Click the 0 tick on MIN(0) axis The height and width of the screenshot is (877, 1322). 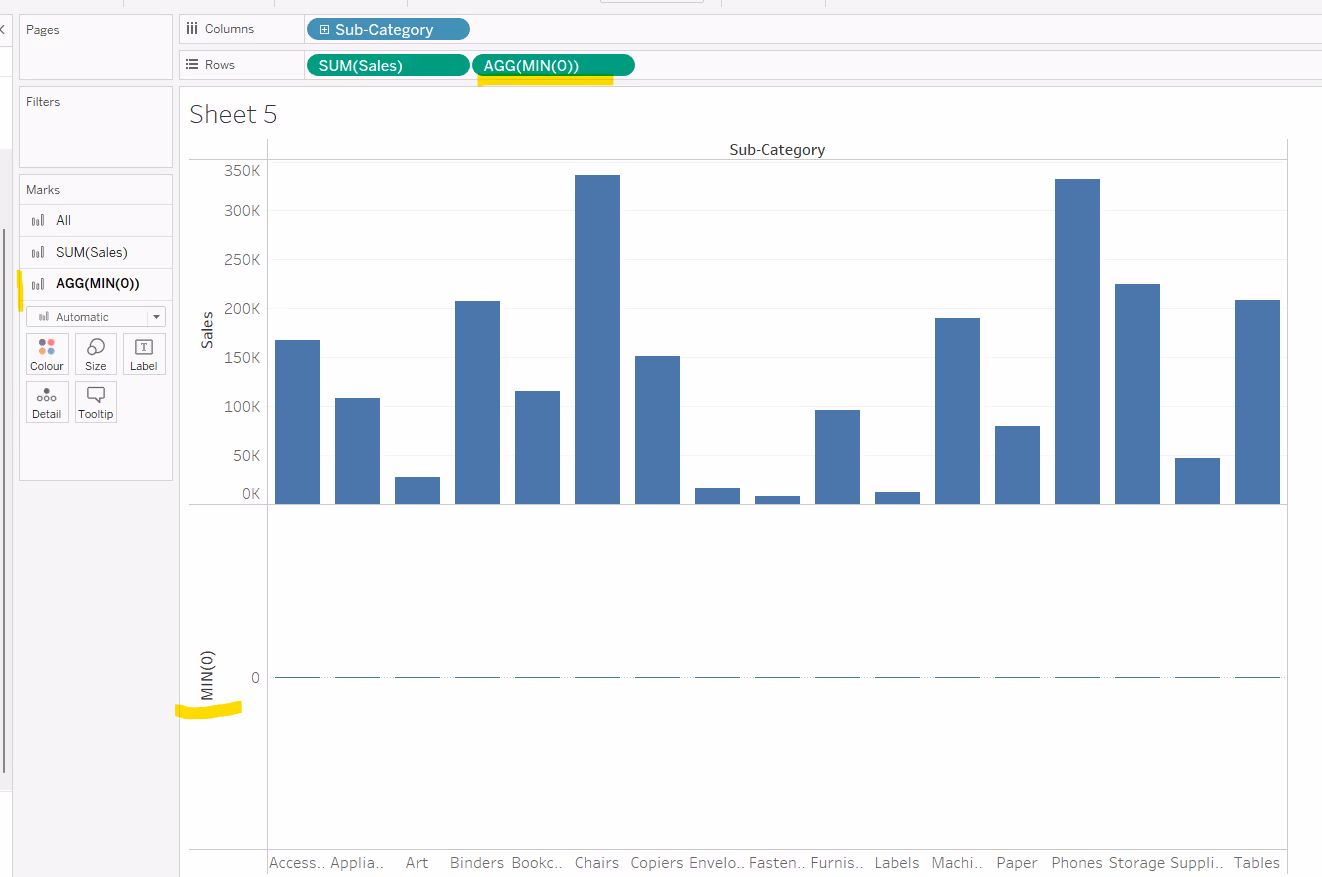click(x=255, y=678)
